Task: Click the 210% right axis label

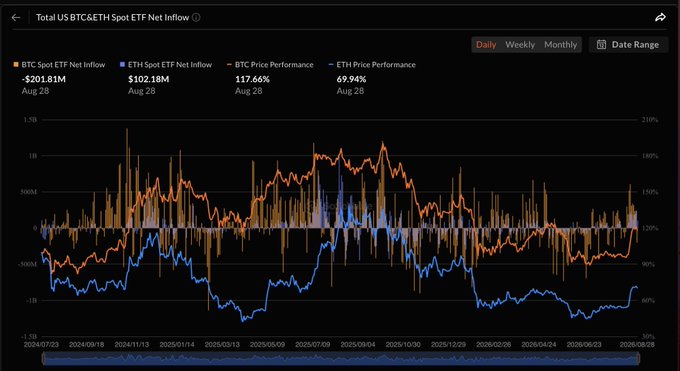Action: coord(650,119)
